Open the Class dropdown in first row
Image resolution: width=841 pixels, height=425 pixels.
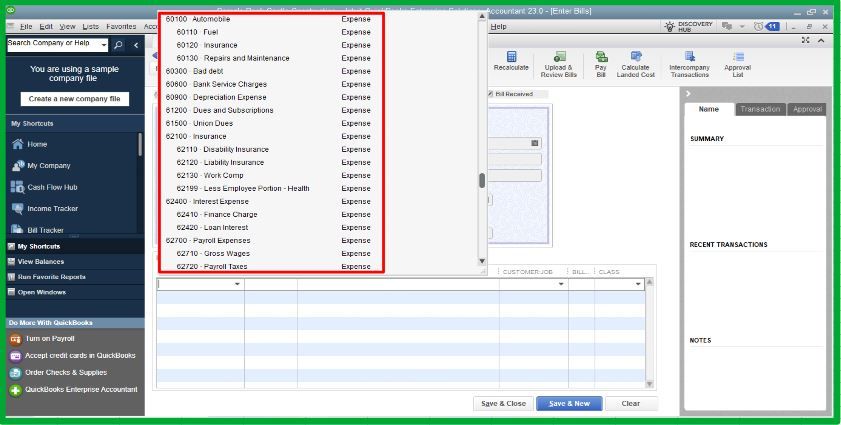tap(638, 284)
